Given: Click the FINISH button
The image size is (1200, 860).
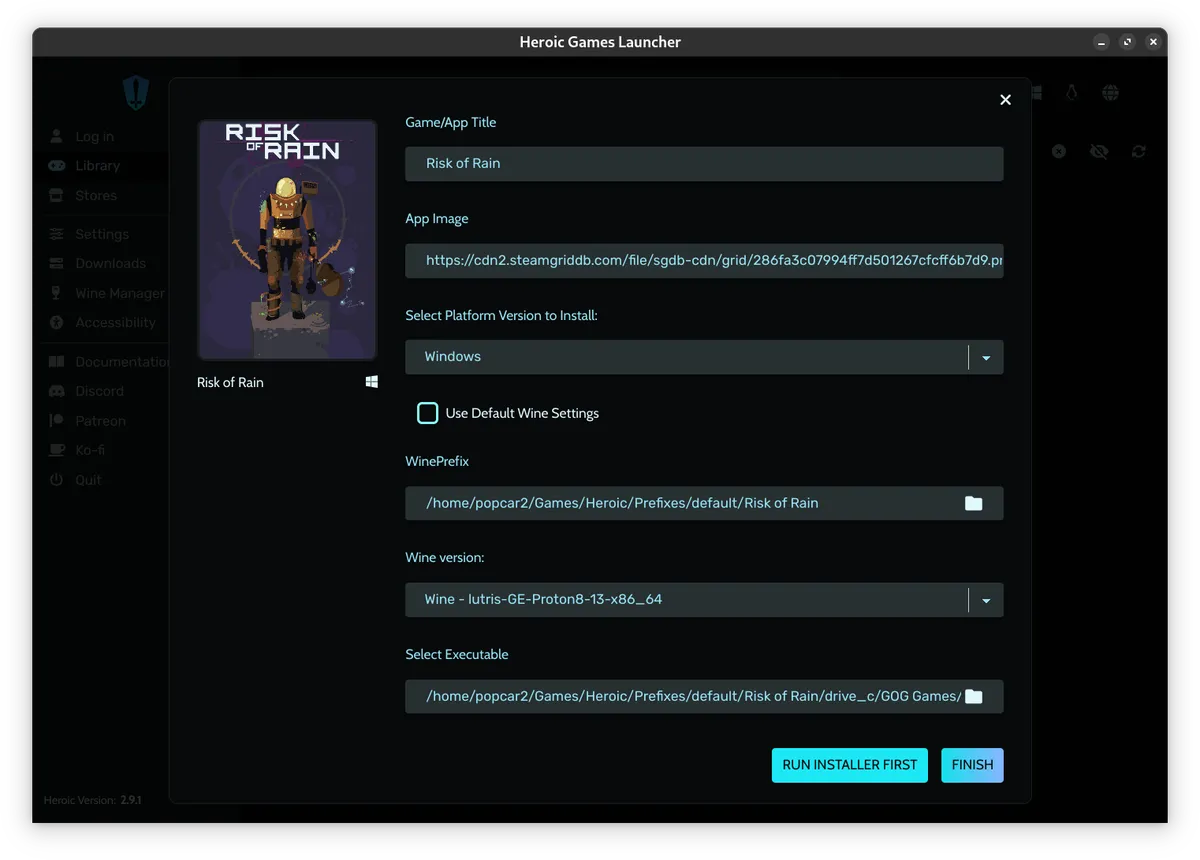Looking at the screenshot, I should coord(972,765).
